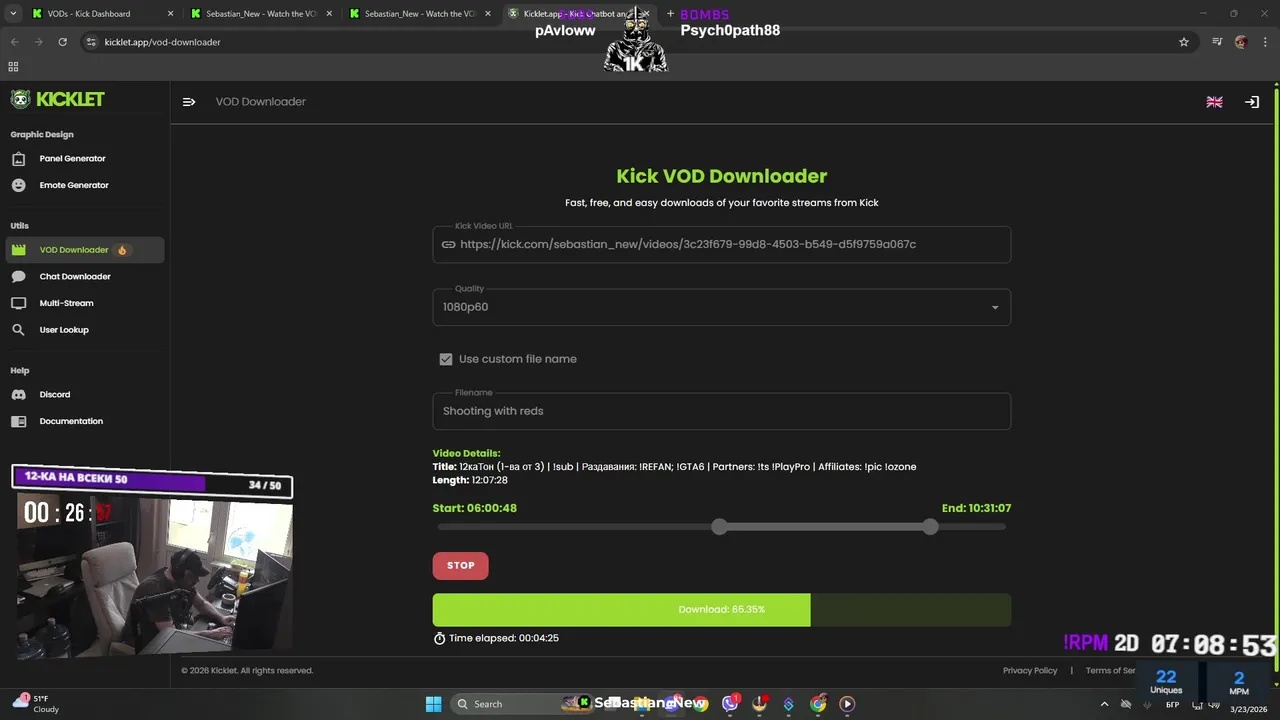Open Windows Start menu
The width and height of the screenshot is (1280, 720).
433,704
